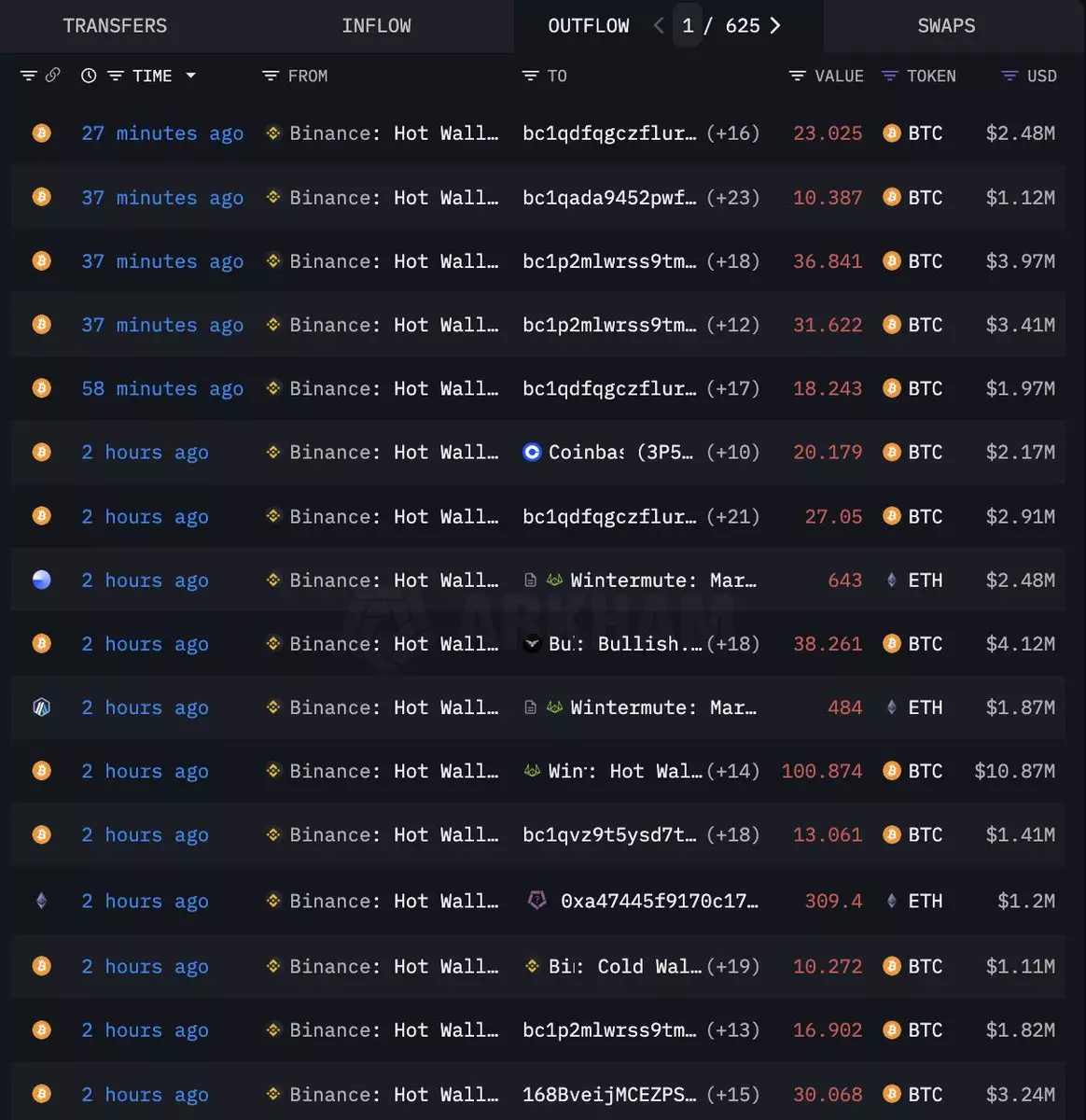Switch to the TRANSFERS tab

pos(115,26)
